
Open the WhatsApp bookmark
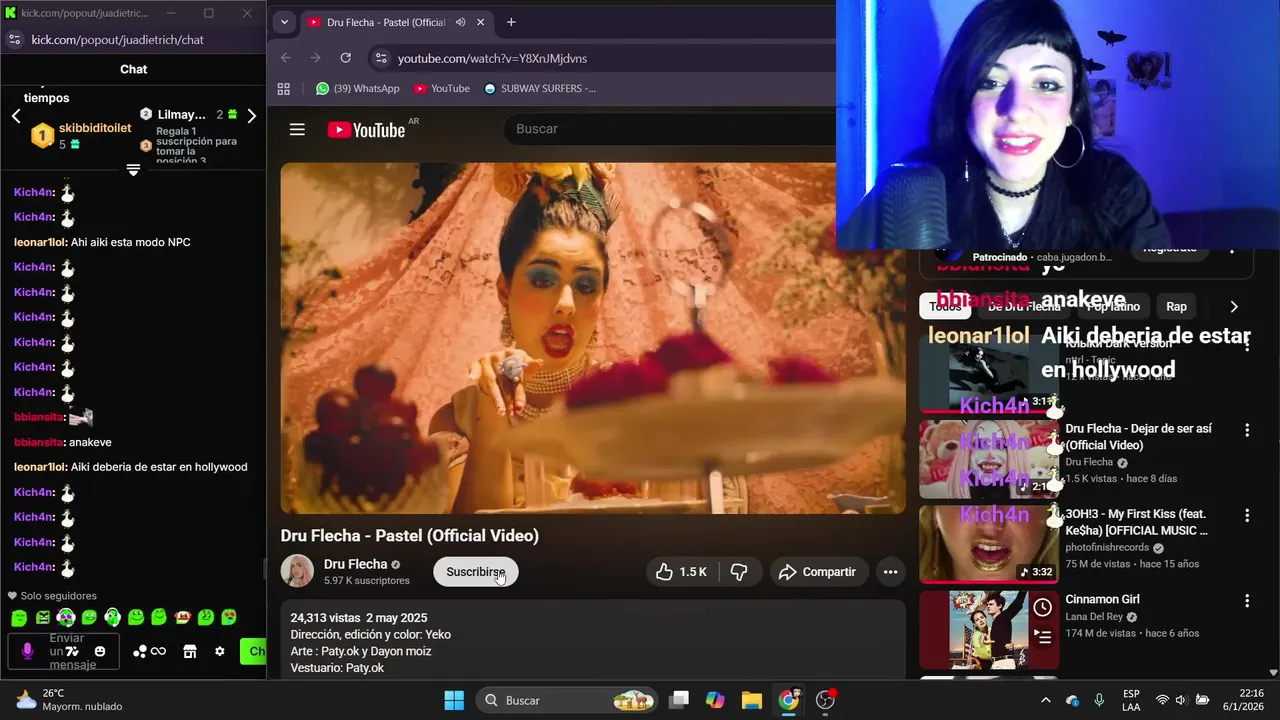357,88
